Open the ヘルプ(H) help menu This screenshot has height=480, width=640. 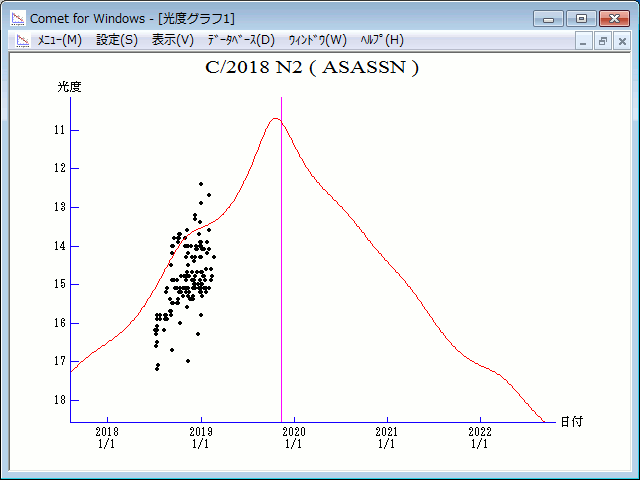pos(380,40)
